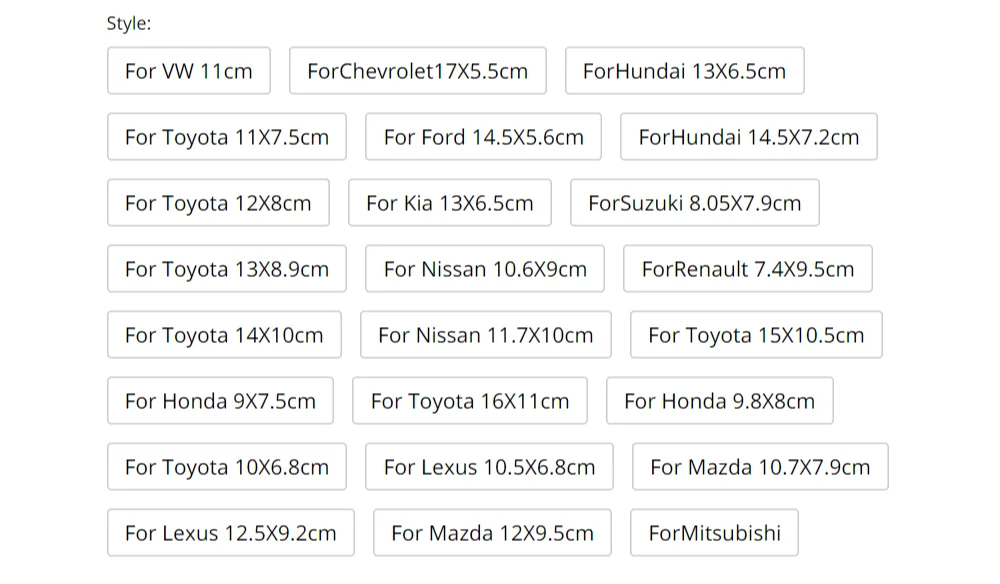Screen dimensions: 1000x584
Task: Pick ForHundai 13X6.5cm style
Action: click(x=684, y=71)
